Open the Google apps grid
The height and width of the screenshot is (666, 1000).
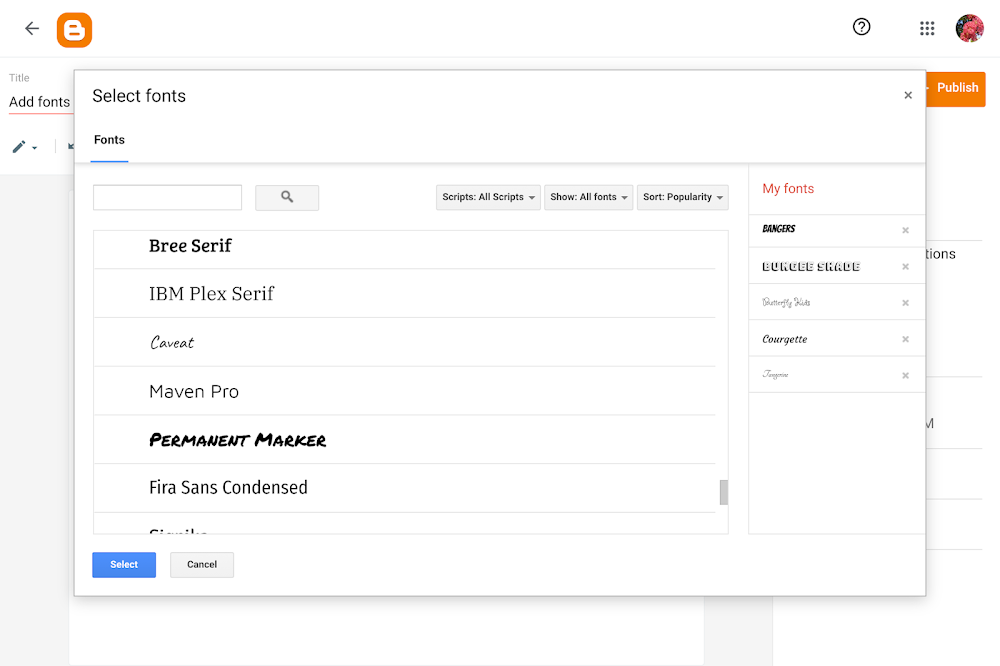tap(927, 28)
